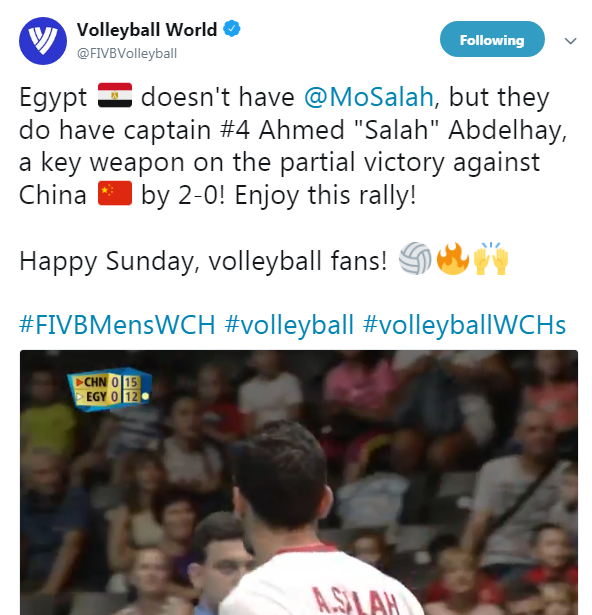
Task: Click the @FIVBVolleyball handle
Action: click(127, 53)
